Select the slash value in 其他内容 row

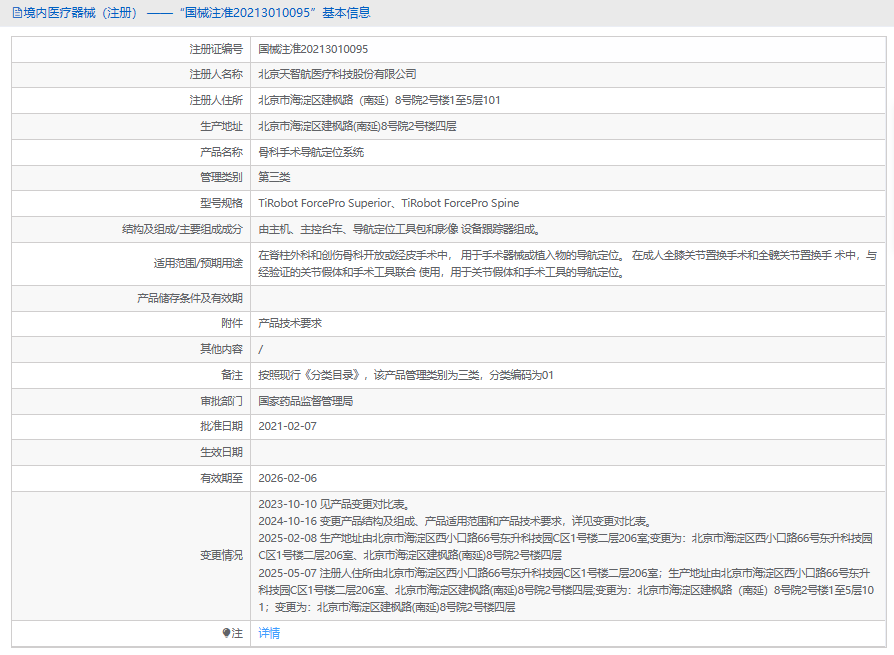(261, 349)
